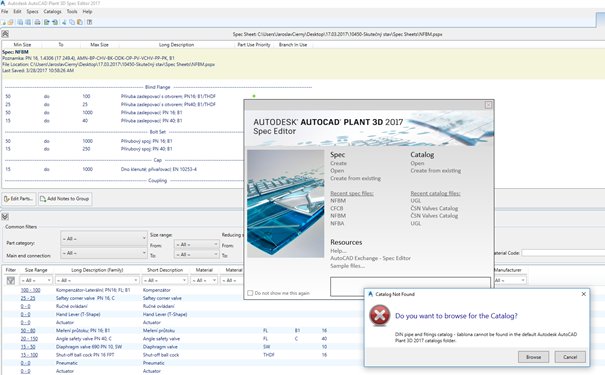Click the Save All toolbar icon
Viewport: 605px width, 375px height.
pyautogui.click(x=28, y=22)
